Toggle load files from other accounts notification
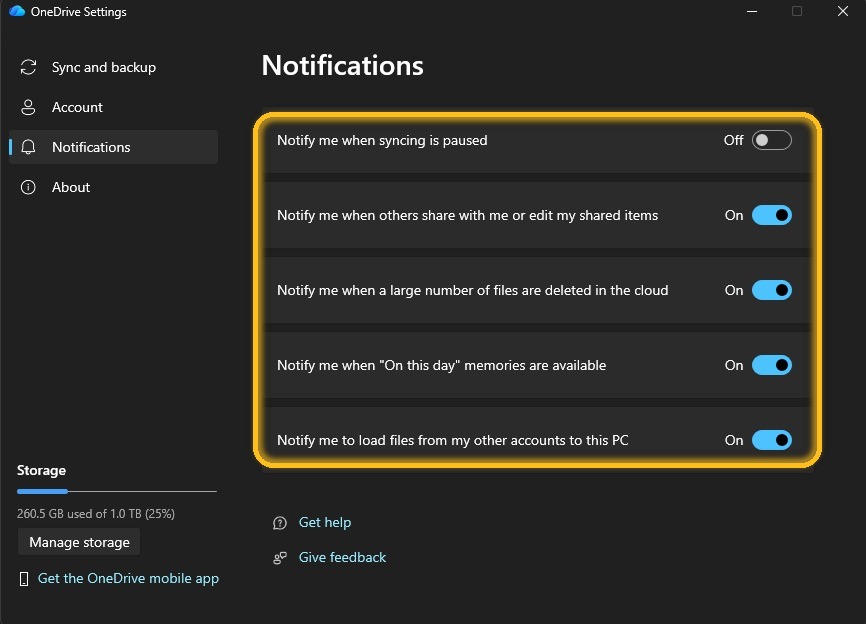The image size is (866, 624). point(772,440)
